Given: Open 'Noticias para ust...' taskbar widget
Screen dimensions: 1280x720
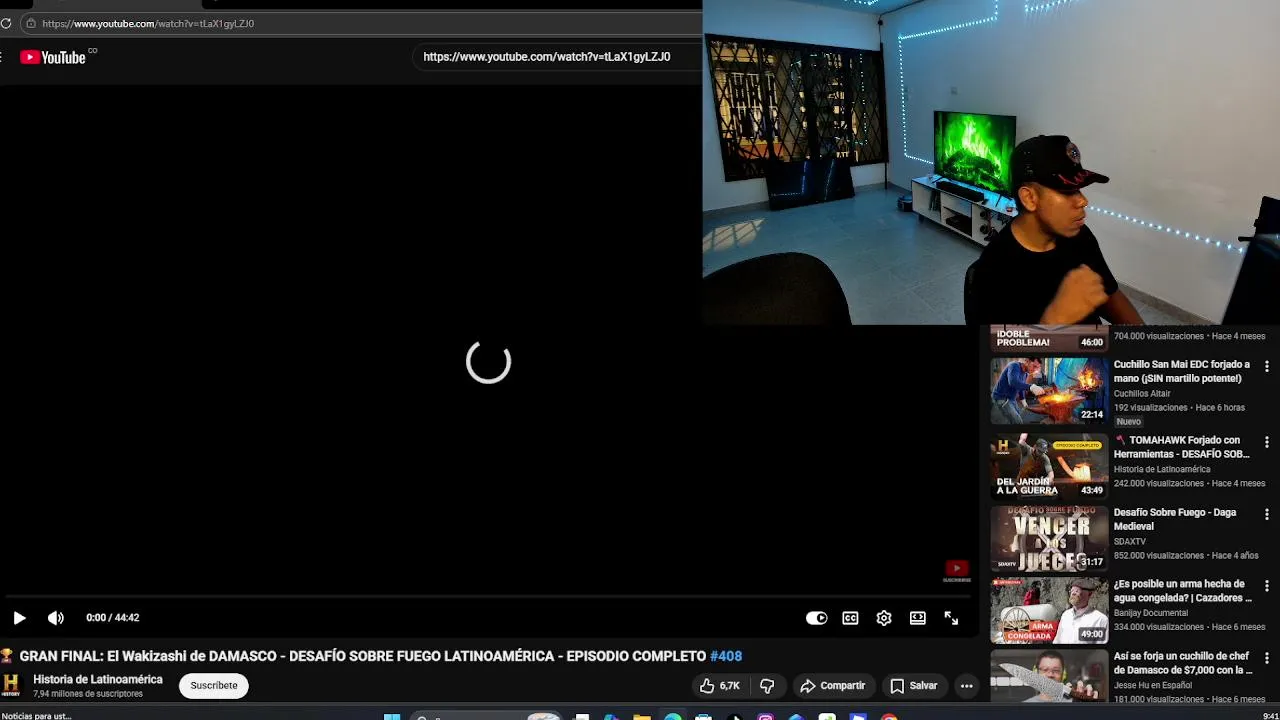Looking at the screenshot, I should [x=36, y=716].
